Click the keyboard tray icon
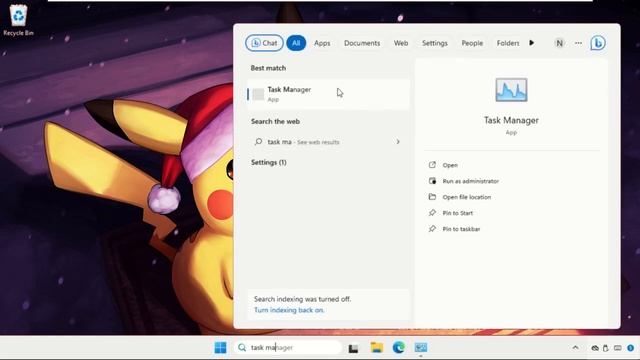The image size is (640, 360). pos(618,348)
